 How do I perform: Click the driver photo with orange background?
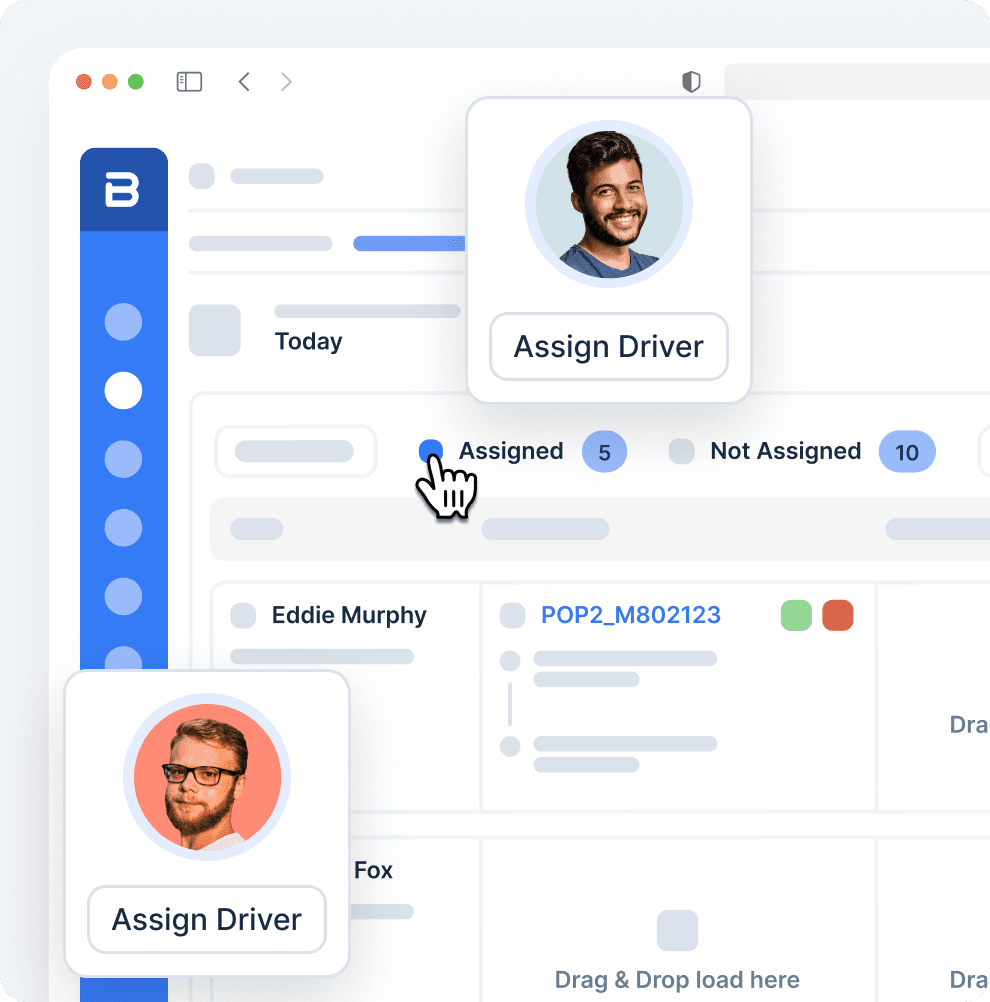tap(207, 777)
